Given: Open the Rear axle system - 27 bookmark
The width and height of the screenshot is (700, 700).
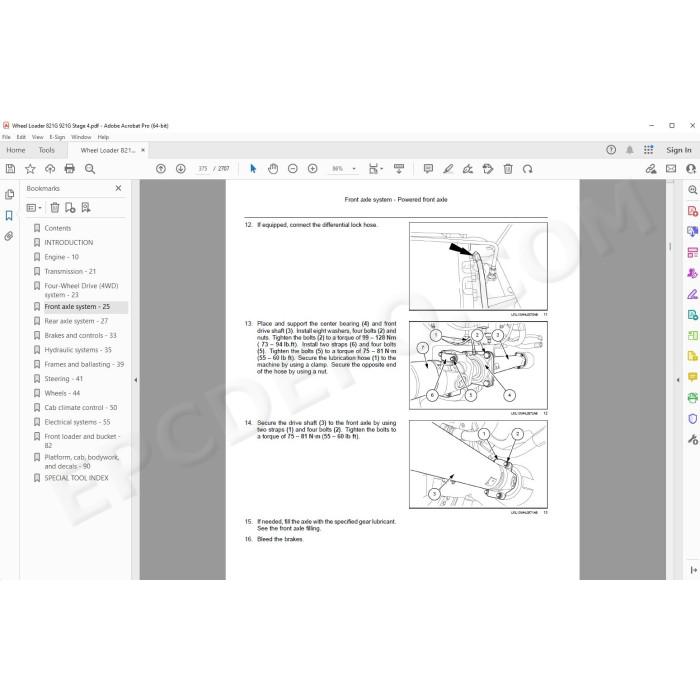Looking at the screenshot, I should coord(76,321).
